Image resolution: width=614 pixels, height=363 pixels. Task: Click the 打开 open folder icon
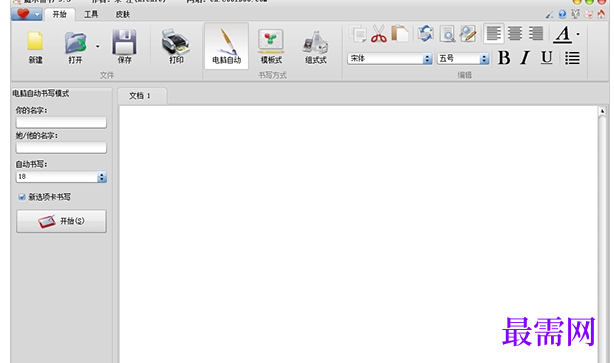pyautogui.click(x=75, y=42)
